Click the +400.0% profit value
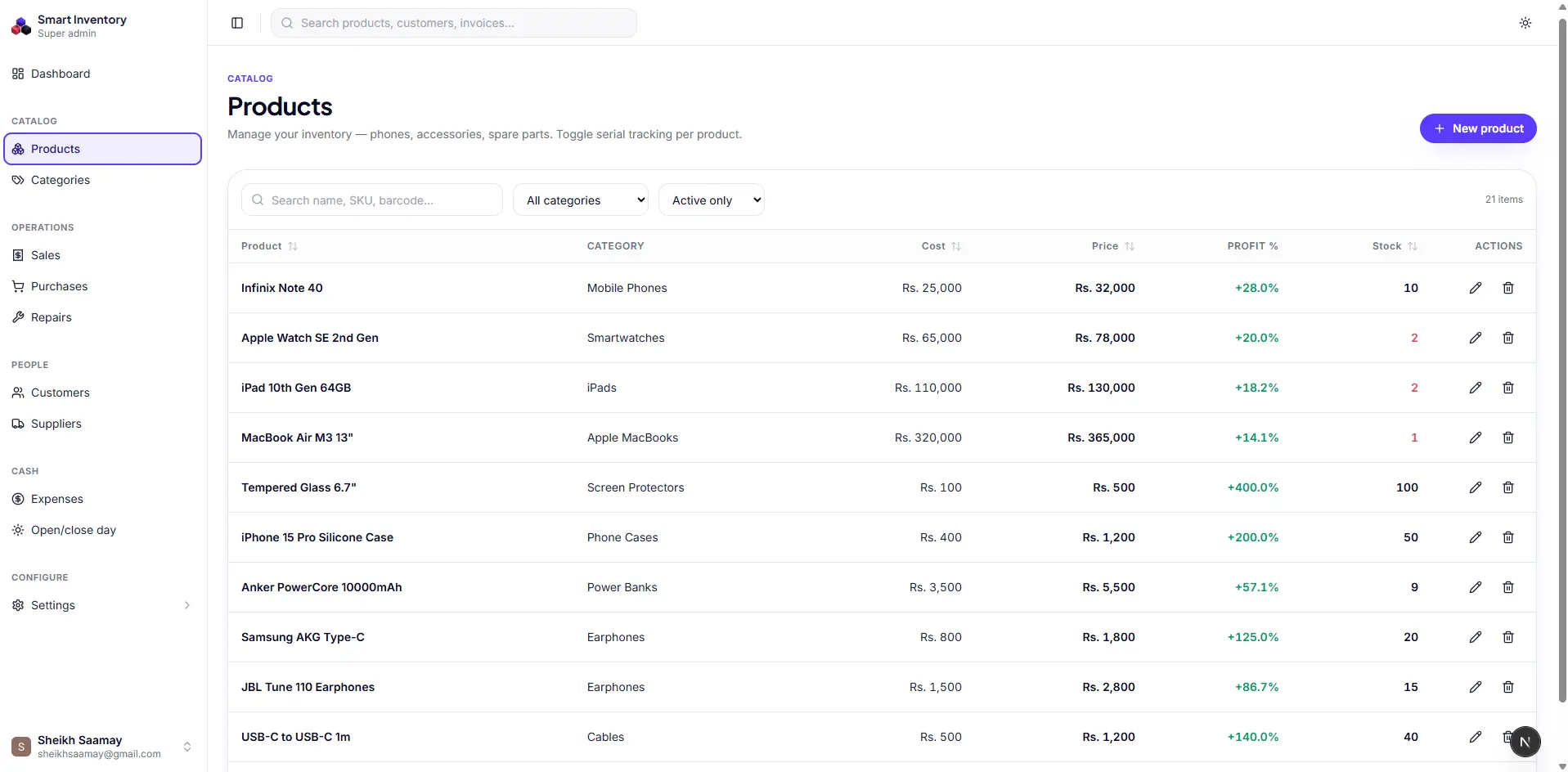 pyautogui.click(x=1253, y=487)
